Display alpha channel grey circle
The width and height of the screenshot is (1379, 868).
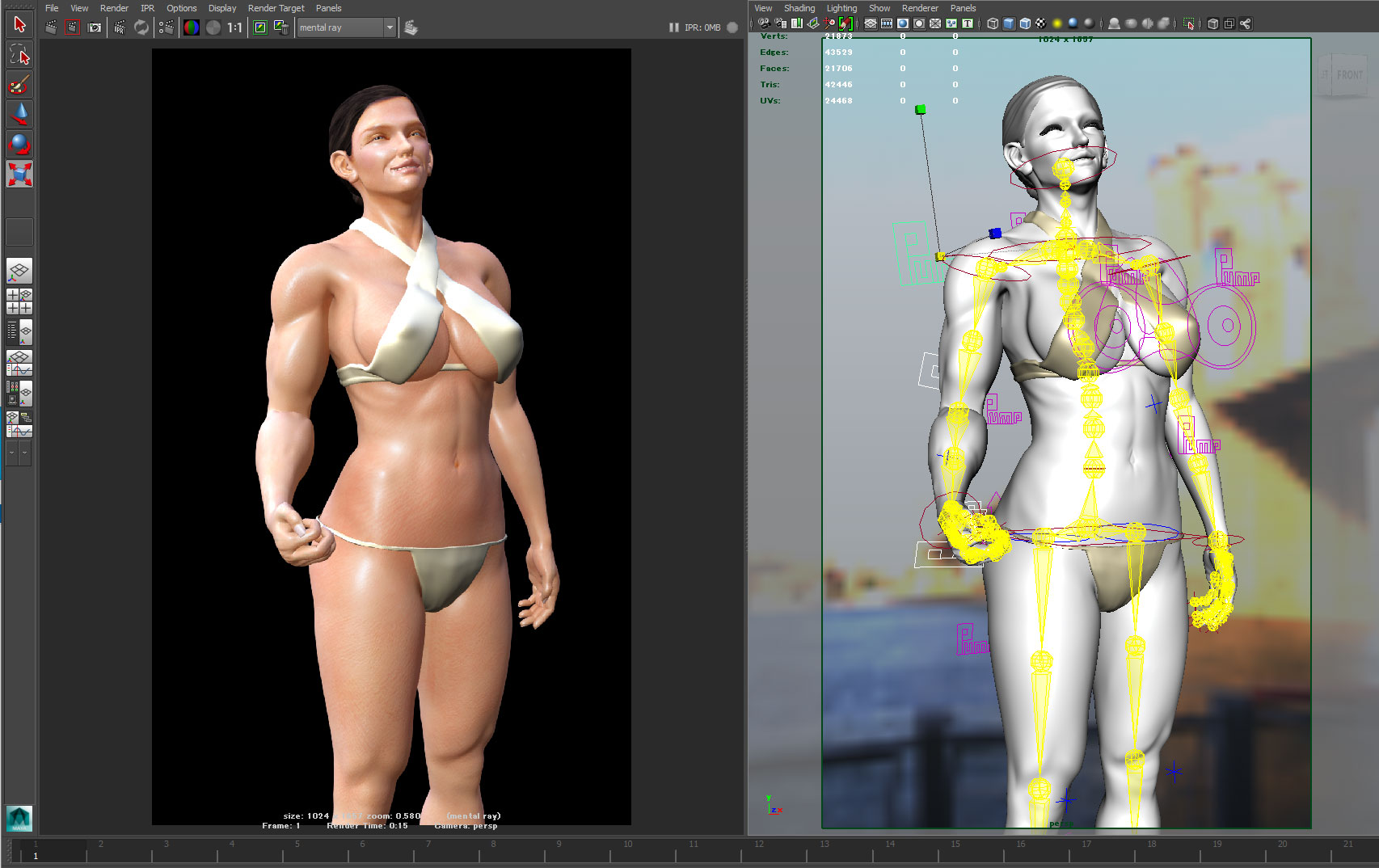click(x=213, y=27)
